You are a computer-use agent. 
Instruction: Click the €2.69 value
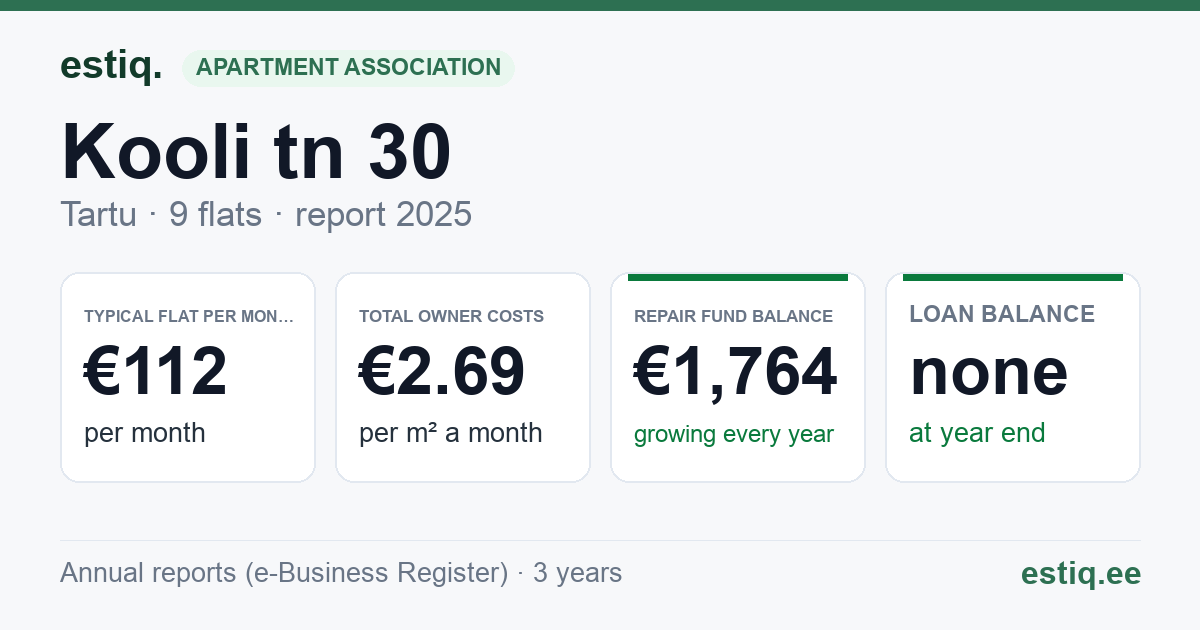442,372
